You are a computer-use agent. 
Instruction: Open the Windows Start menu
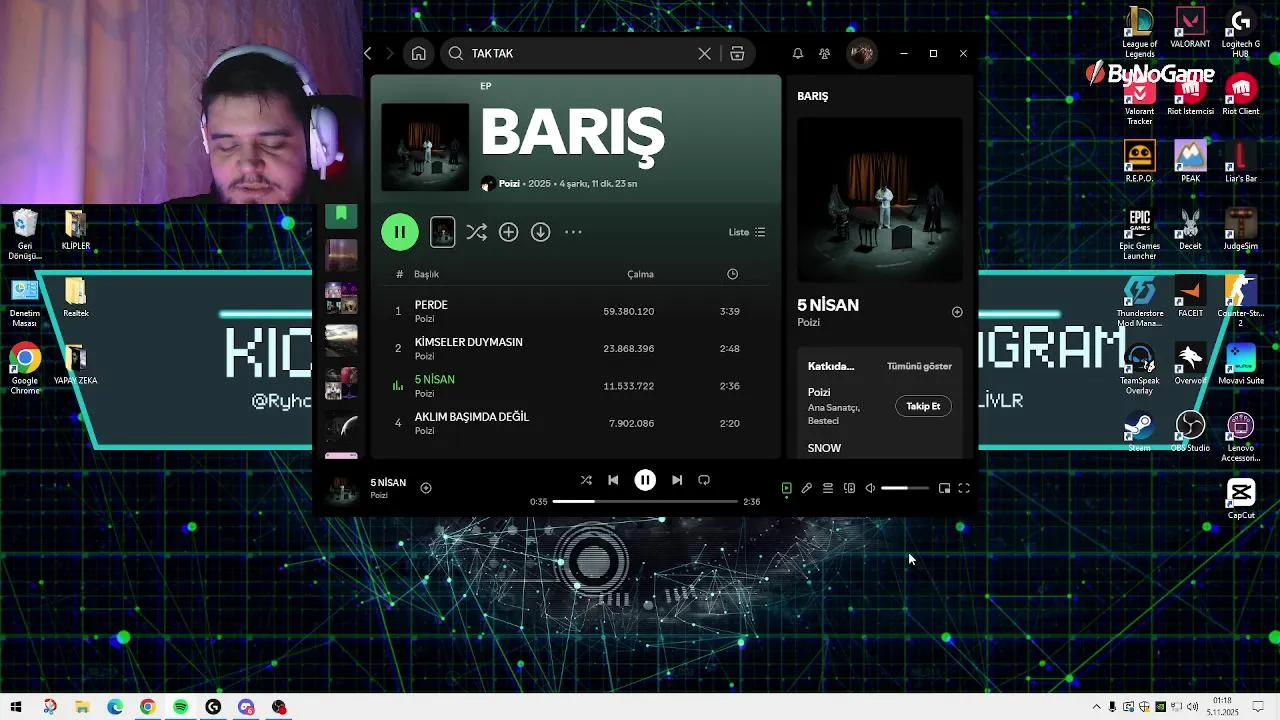[x=16, y=707]
